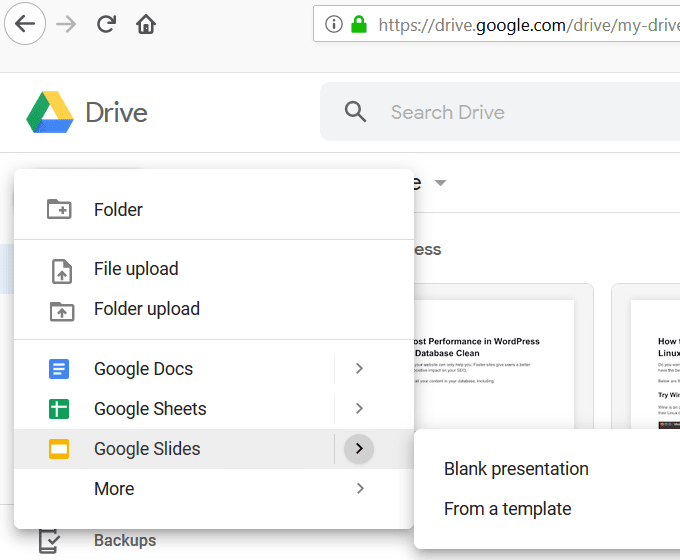
Task: Go to the browser home page icon
Action: click(x=146, y=24)
